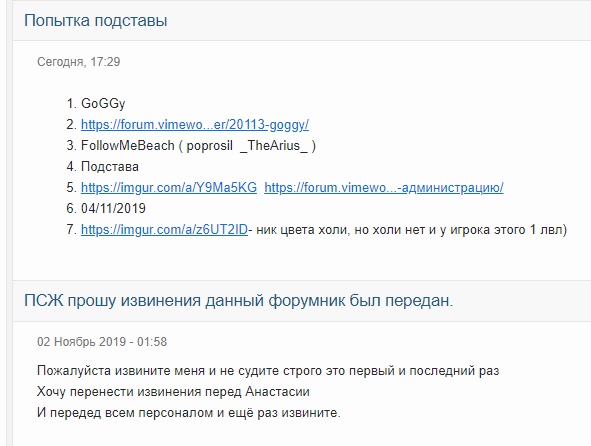Screen dimensions: 591x446
Task: Click the word 'форумник' in the second title
Action: point(306,301)
